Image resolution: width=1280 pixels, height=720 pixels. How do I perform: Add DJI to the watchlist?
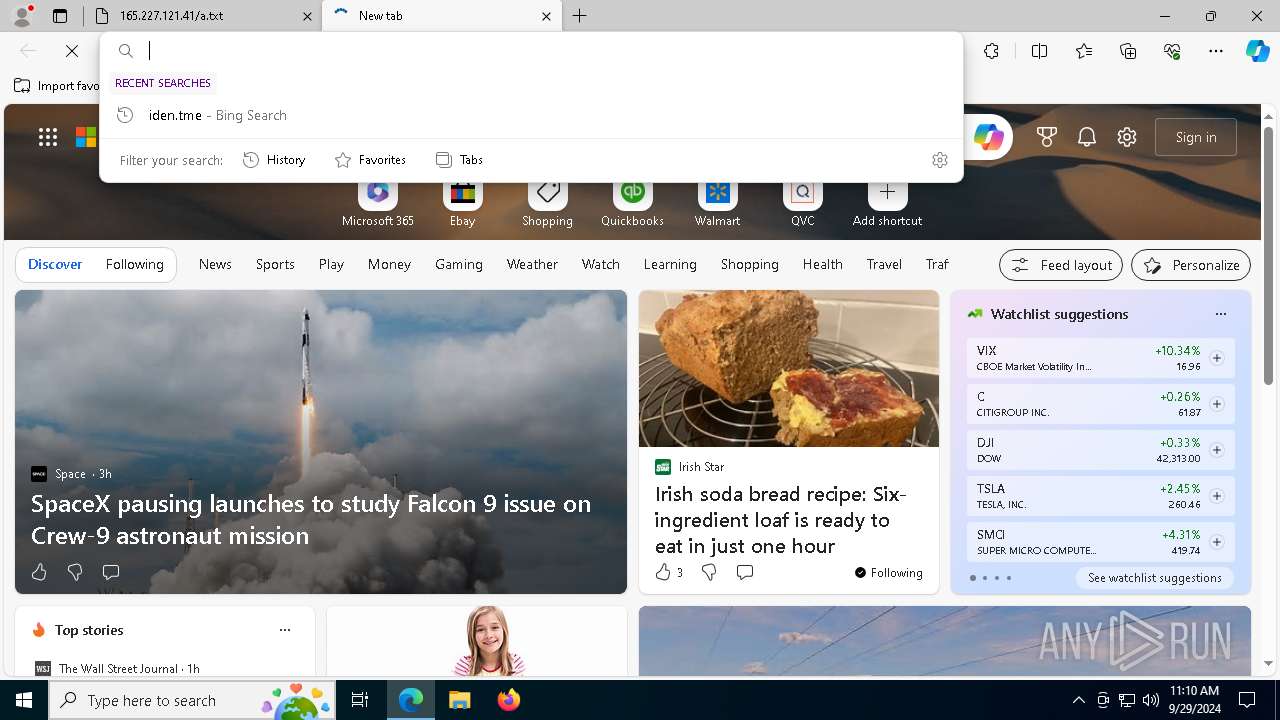pyautogui.click(x=1217, y=450)
